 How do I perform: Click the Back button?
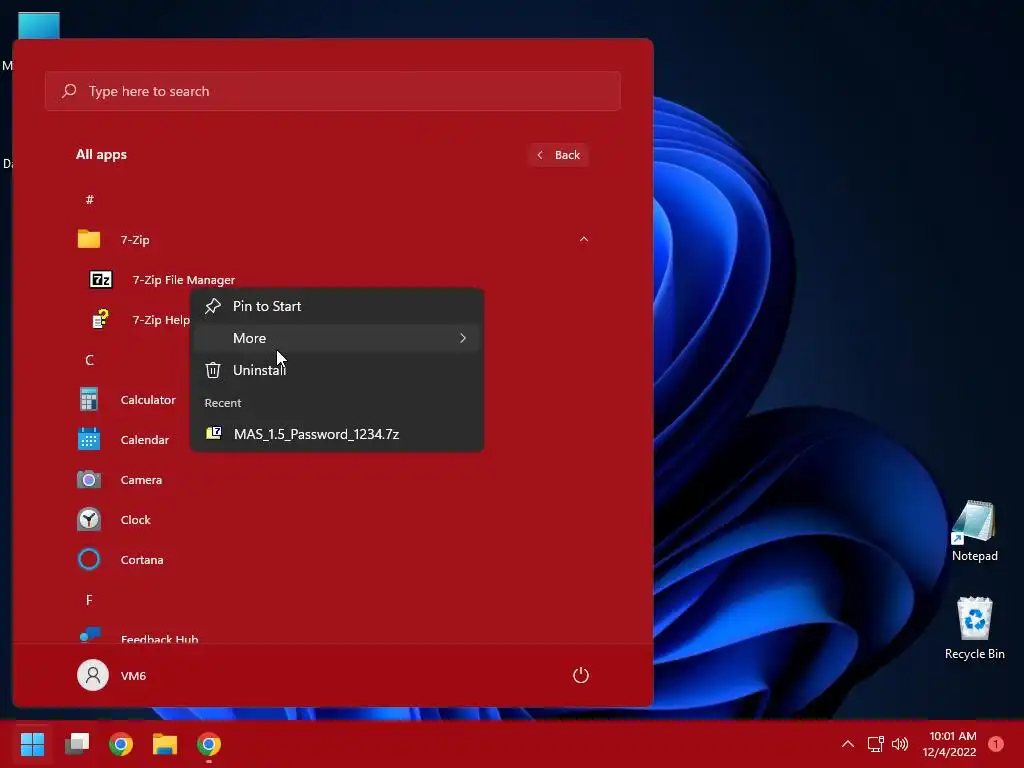(558, 155)
